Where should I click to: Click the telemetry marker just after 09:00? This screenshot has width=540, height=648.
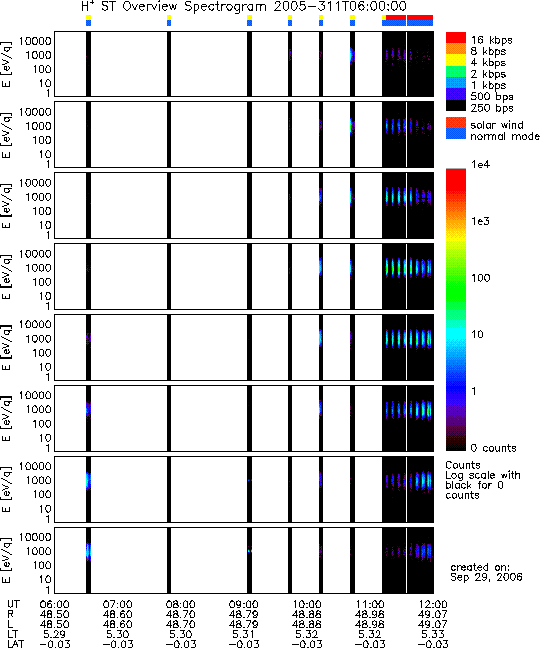pos(249,20)
